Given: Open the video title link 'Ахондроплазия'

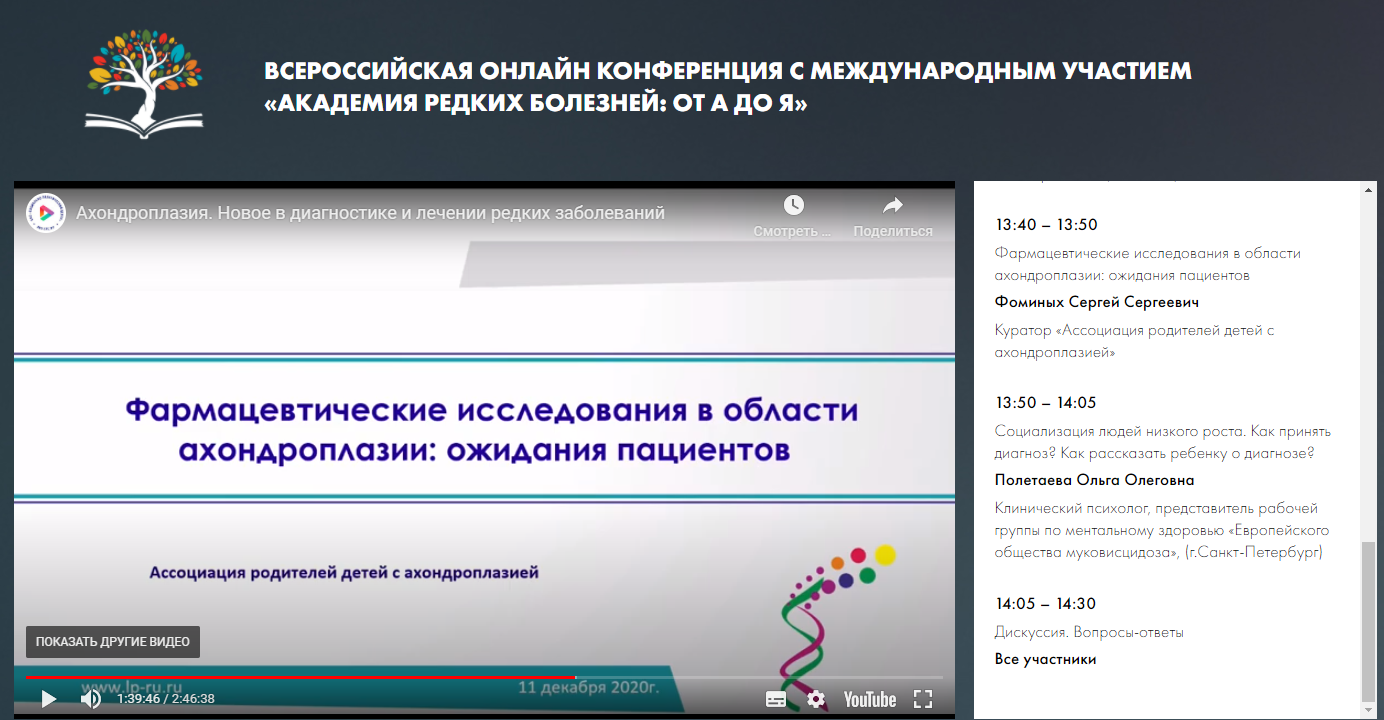Looking at the screenshot, I should 370,213.
